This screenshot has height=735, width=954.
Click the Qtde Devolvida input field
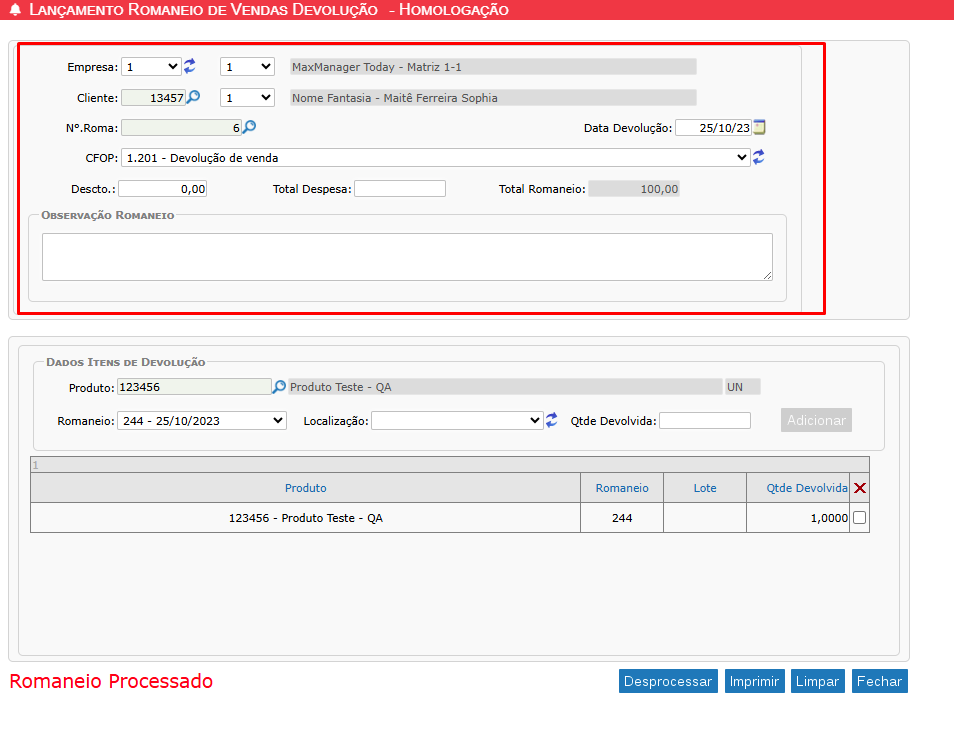point(704,421)
